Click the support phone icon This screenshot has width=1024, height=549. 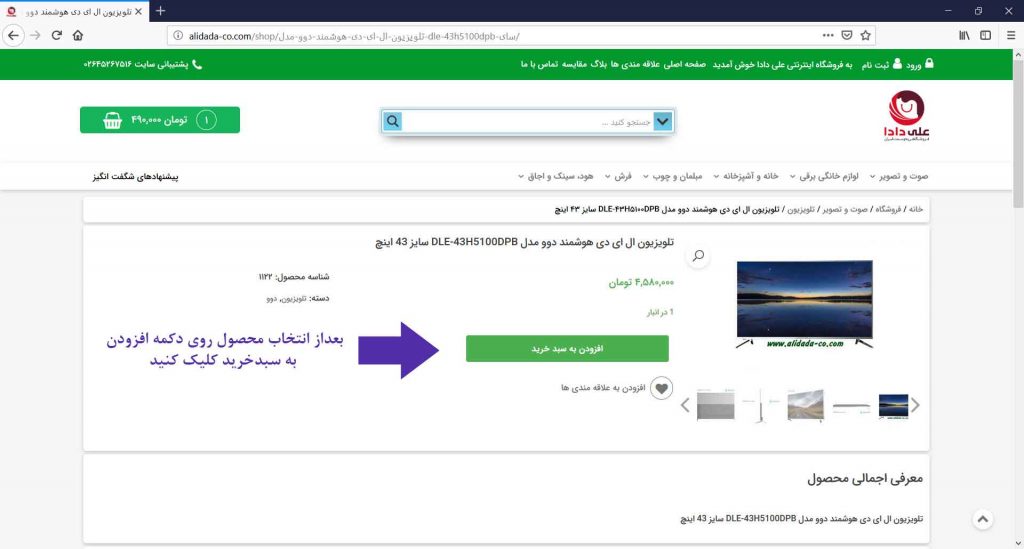pos(197,64)
